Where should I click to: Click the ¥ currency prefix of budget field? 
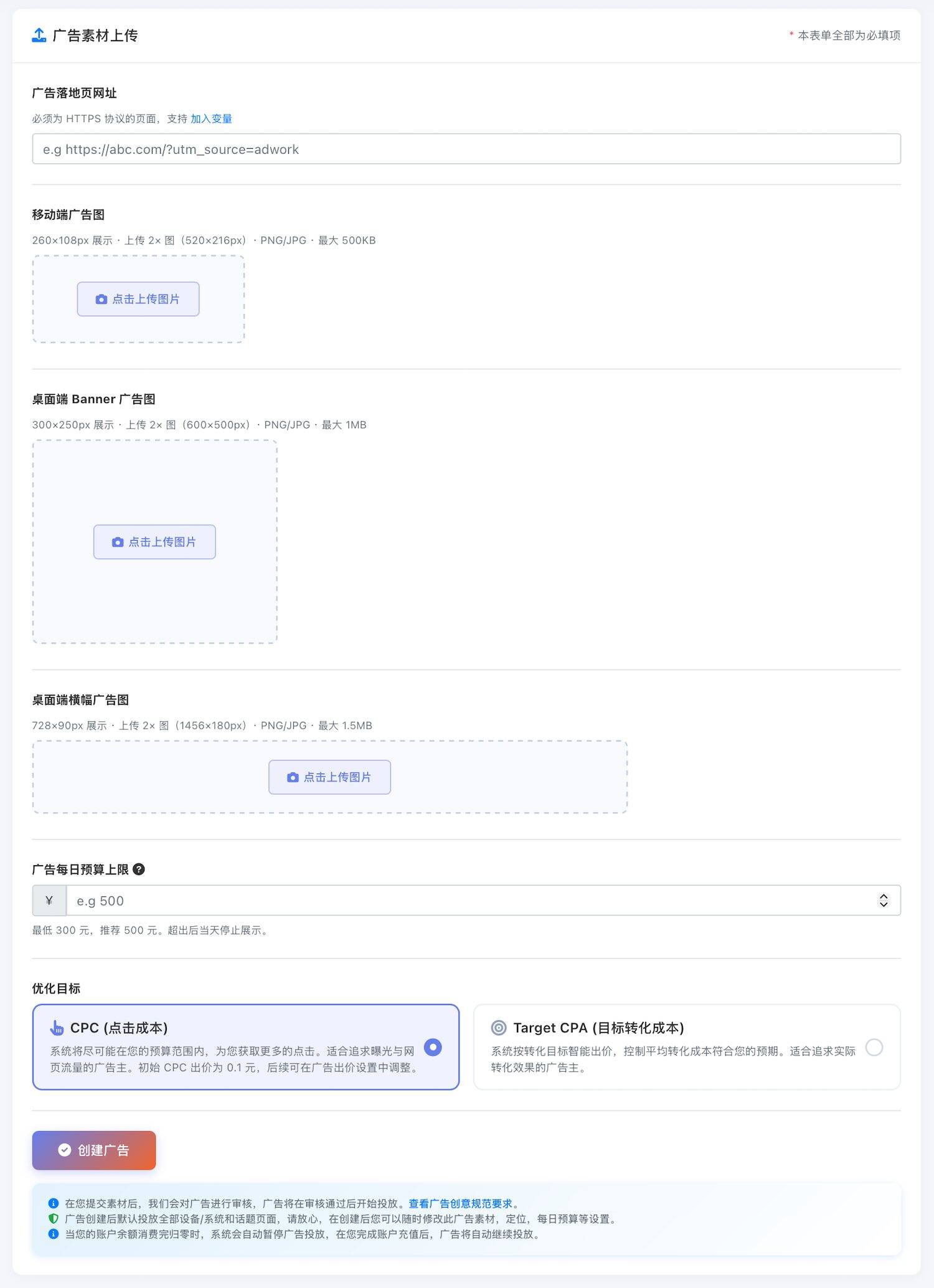(49, 901)
